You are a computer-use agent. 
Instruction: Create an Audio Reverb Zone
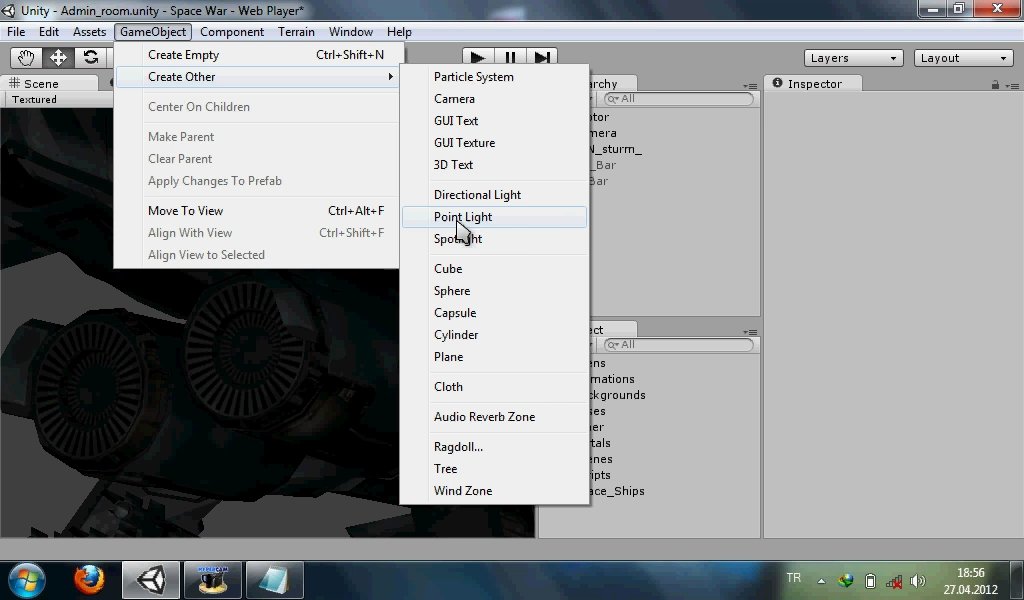tap(494, 417)
